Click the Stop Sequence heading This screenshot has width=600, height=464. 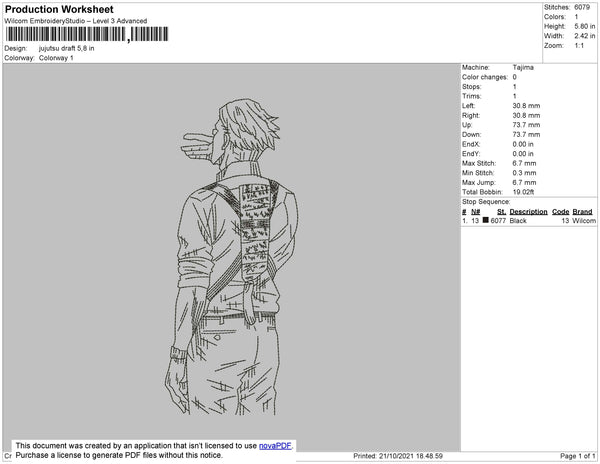click(x=486, y=202)
